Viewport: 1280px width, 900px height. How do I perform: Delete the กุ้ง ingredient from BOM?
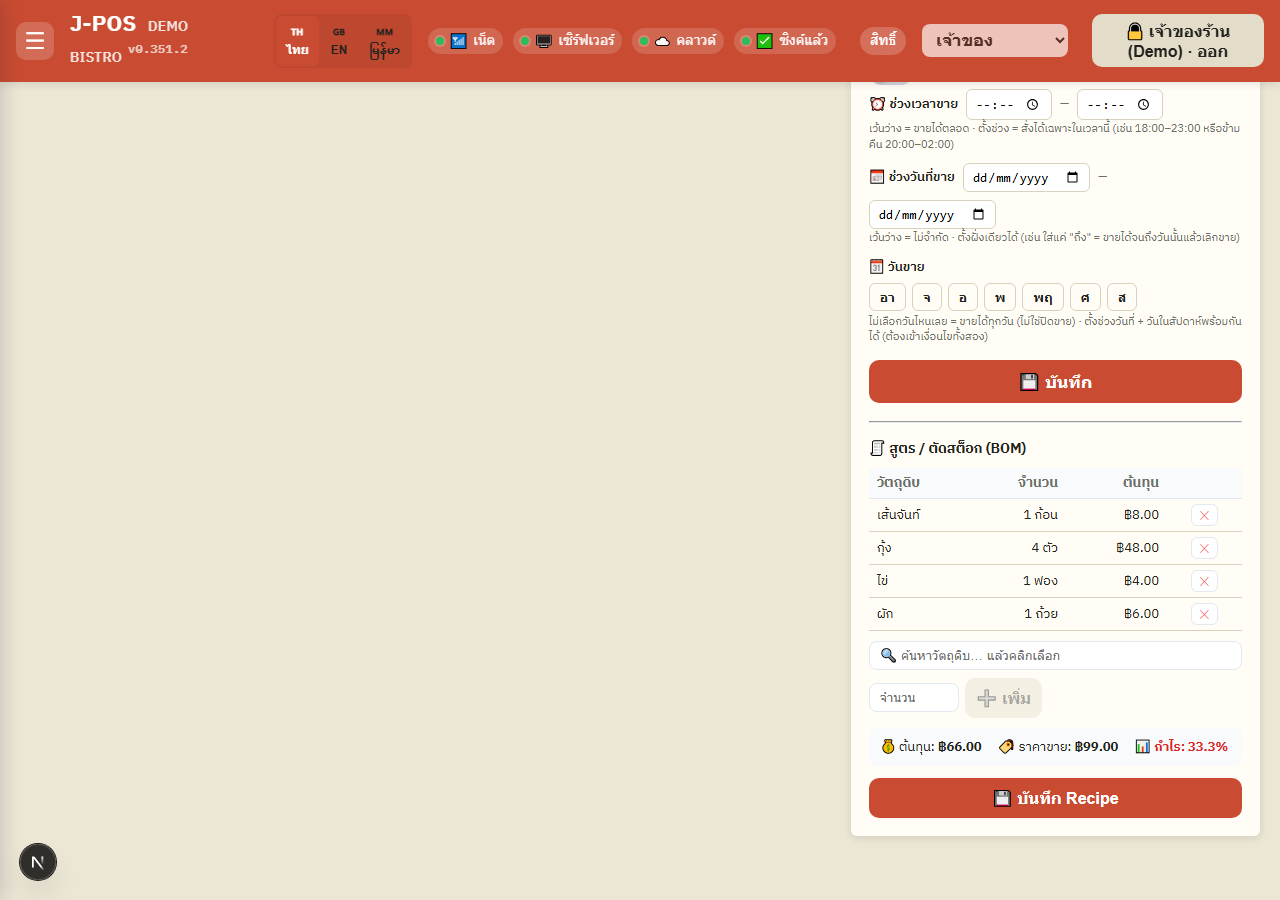click(1204, 548)
